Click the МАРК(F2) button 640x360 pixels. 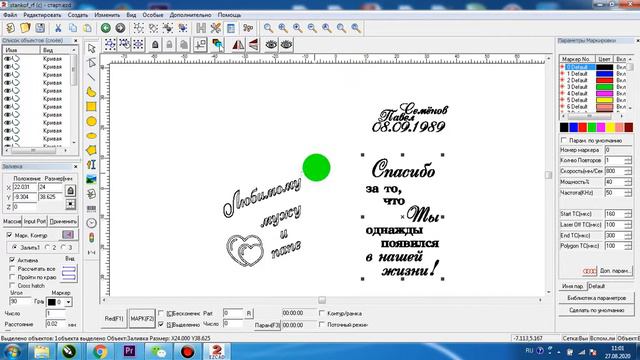[x=142, y=318]
